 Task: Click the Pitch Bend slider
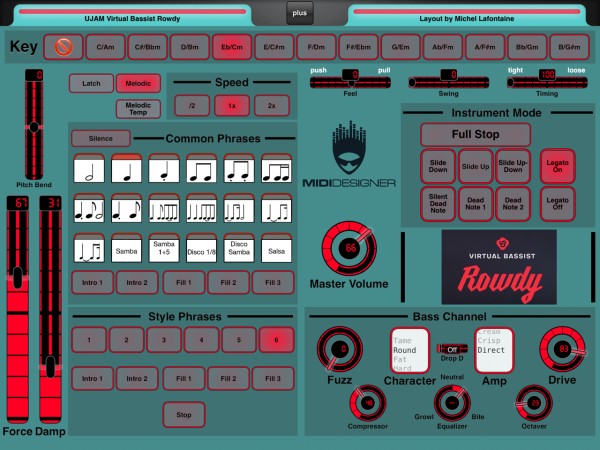point(34,124)
